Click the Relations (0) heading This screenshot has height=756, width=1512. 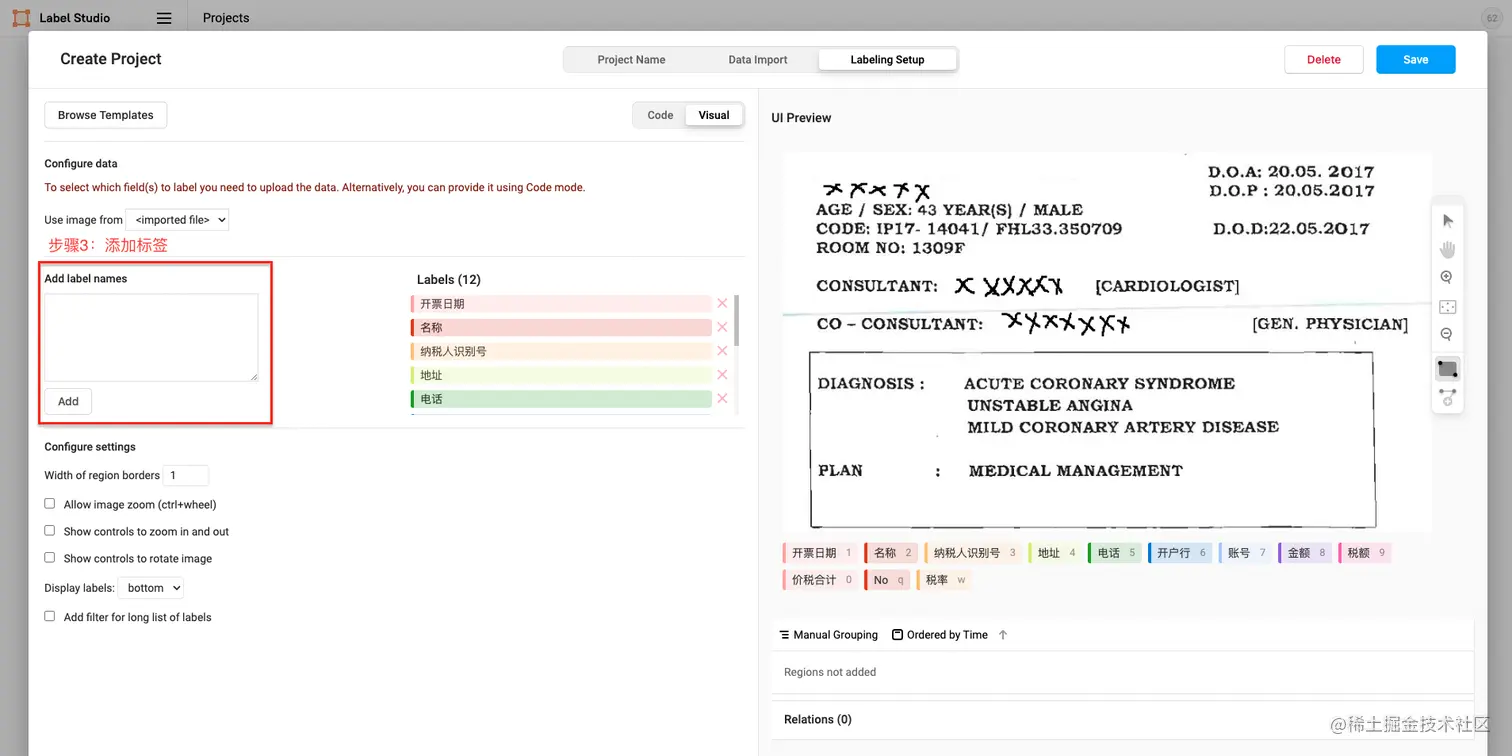tap(817, 719)
